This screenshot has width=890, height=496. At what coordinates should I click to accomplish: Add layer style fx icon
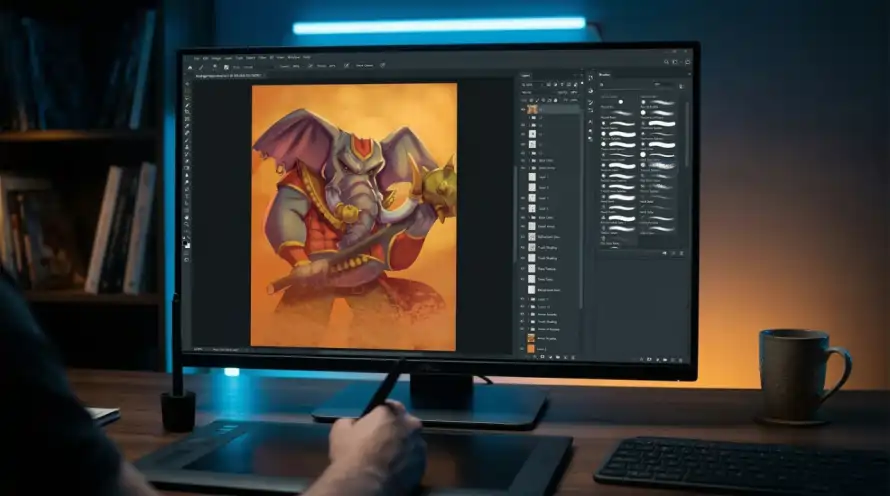coord(535,357)
